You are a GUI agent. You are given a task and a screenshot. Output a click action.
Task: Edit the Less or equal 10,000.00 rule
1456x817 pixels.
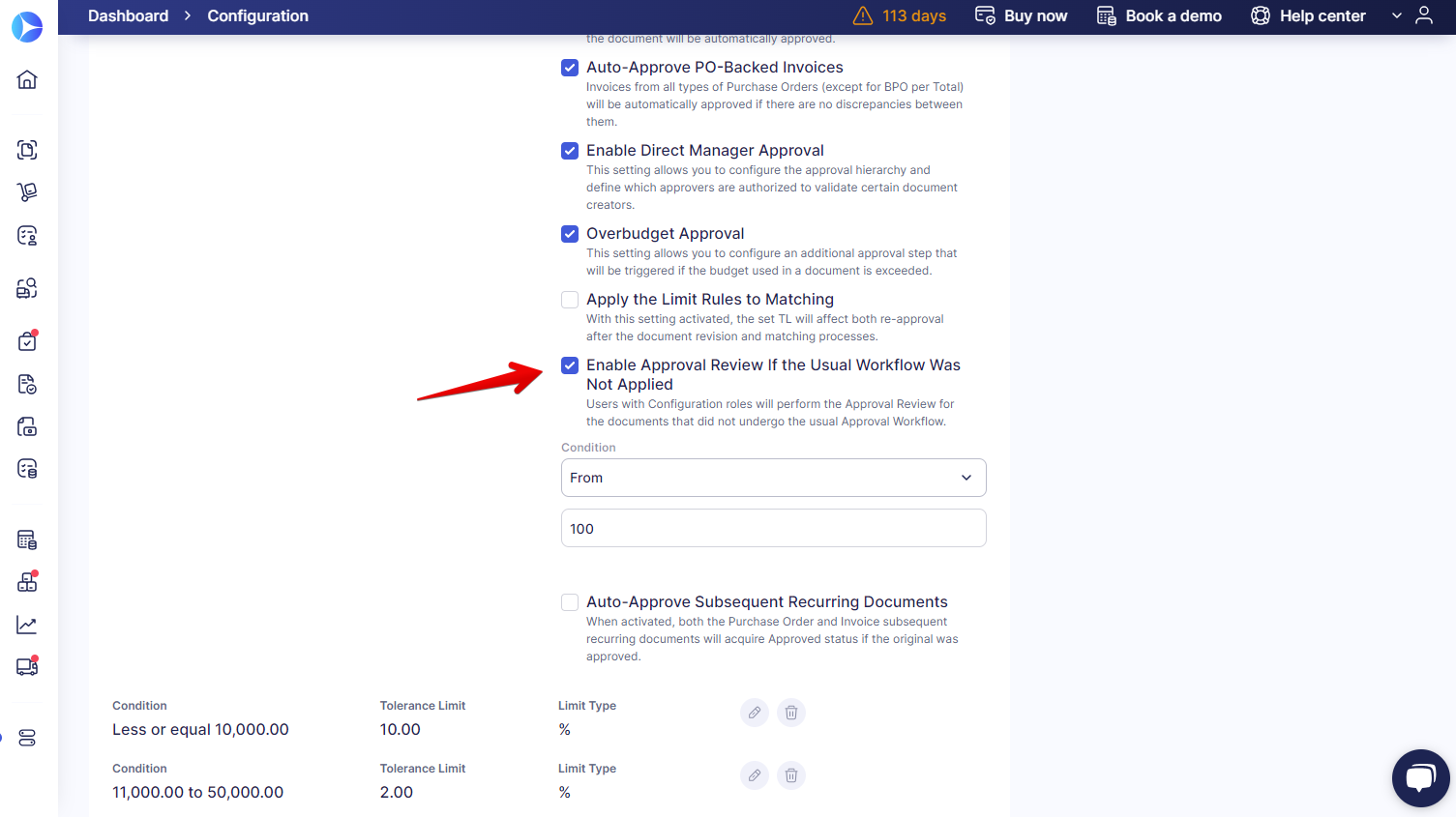pyautogui.click(x=755, y=713)
